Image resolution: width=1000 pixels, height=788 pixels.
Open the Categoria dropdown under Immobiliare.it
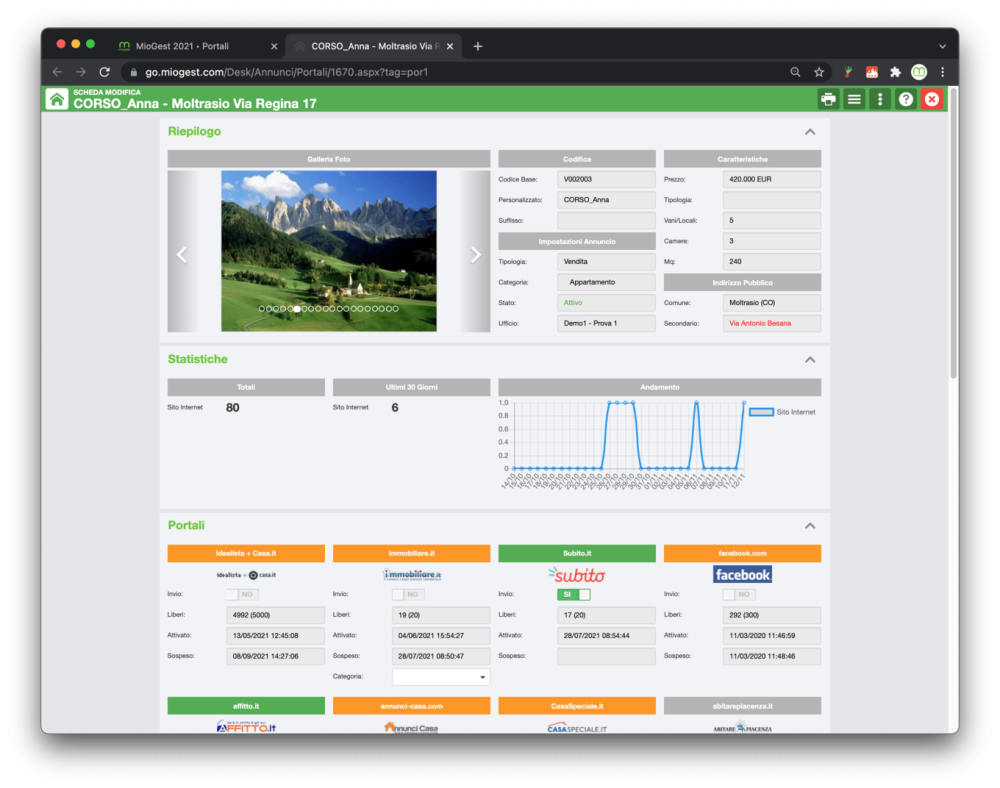click(441, 676)
